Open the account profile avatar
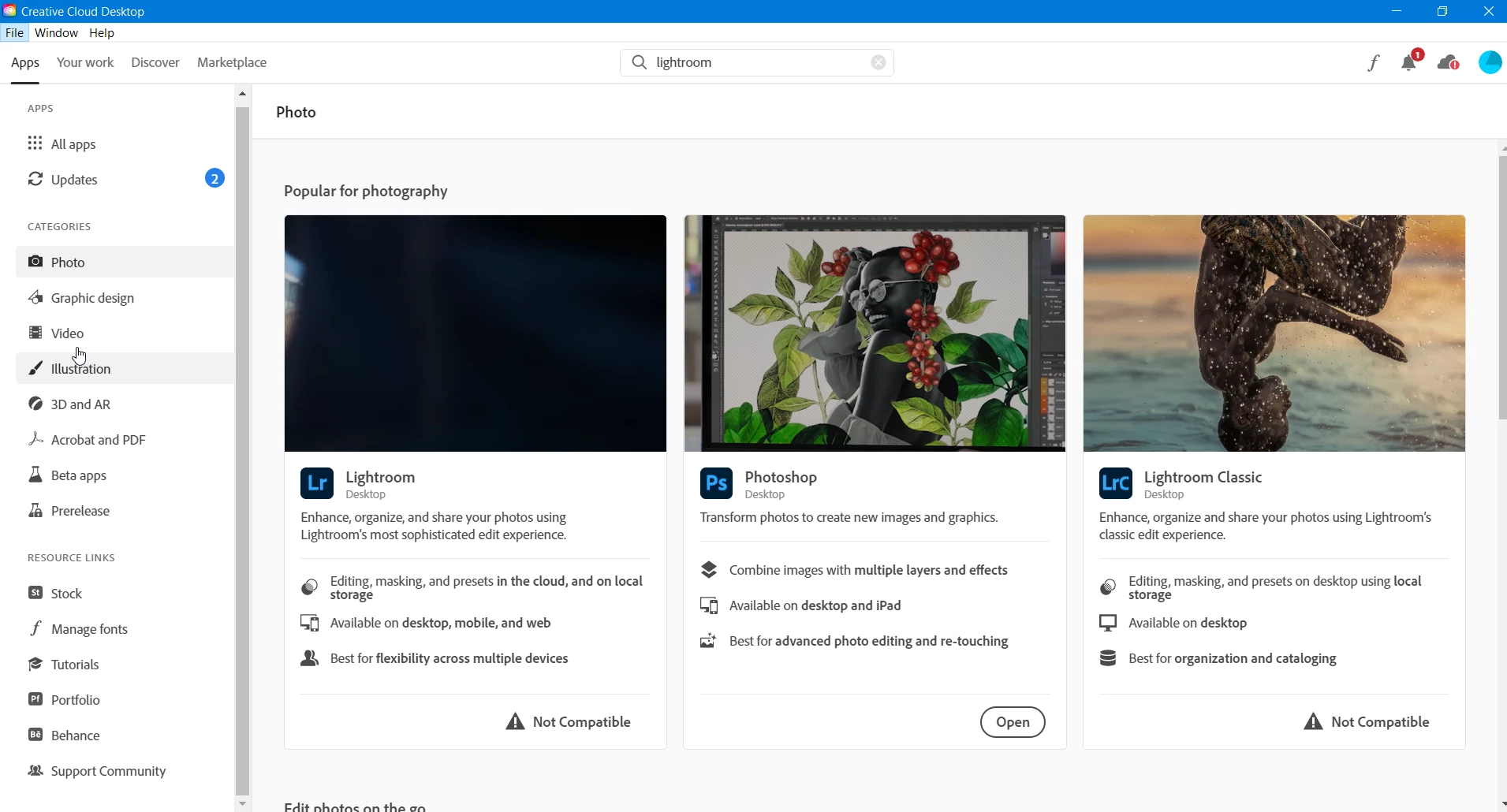Image resolution: width=1507 pixels, height=812 pixels. [1490, 62]
